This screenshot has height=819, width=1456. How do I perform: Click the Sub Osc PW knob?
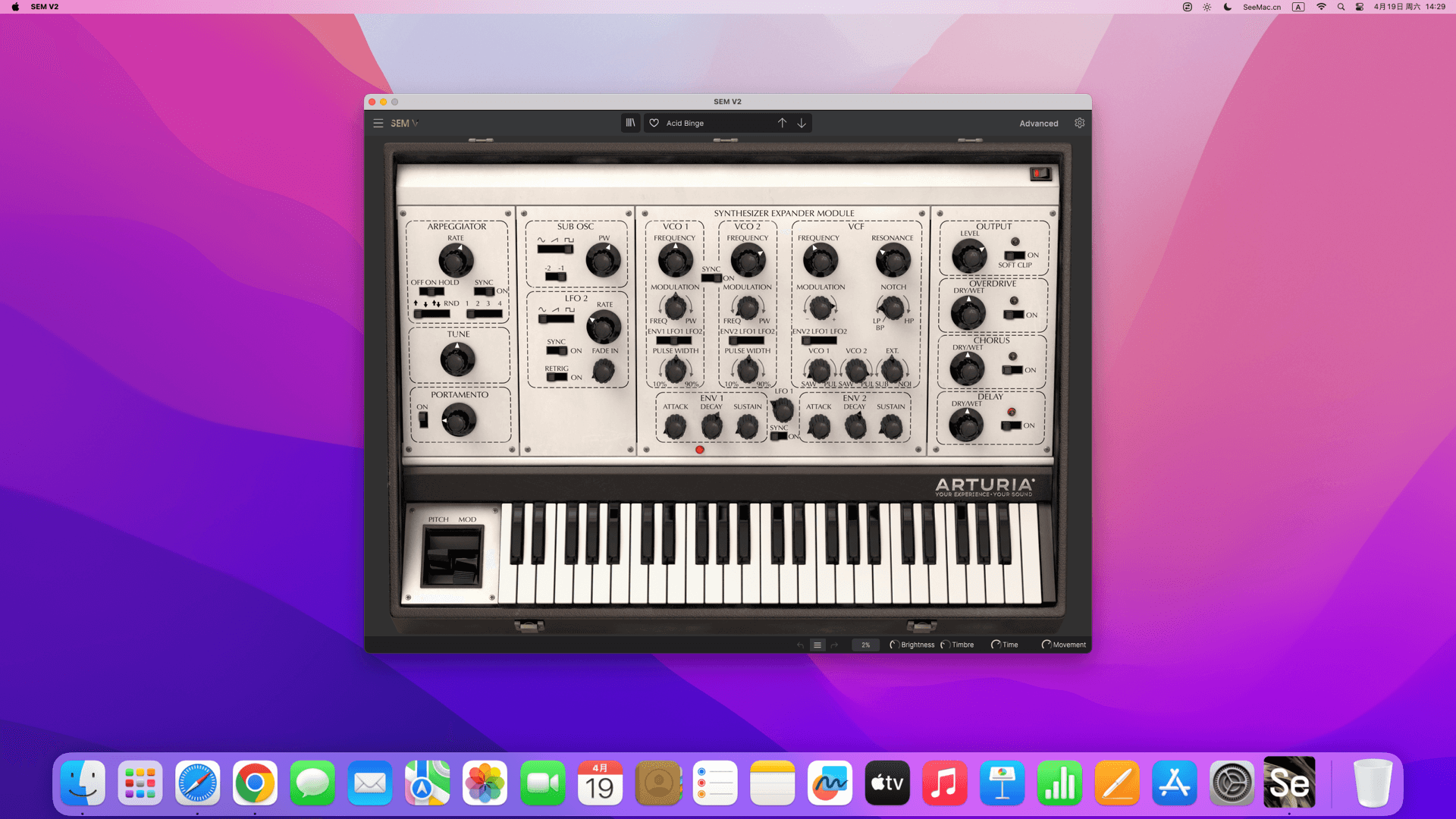click(x=604, y=261)
